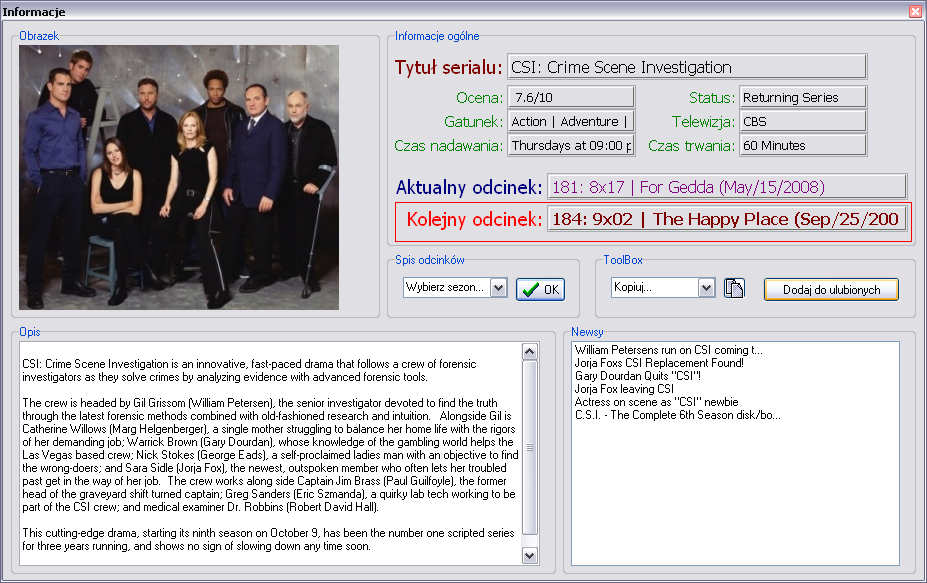Viewport: 927px width, 583px height.
Task: Click the CSI cast picture
Action: click(x=179, y=177)
